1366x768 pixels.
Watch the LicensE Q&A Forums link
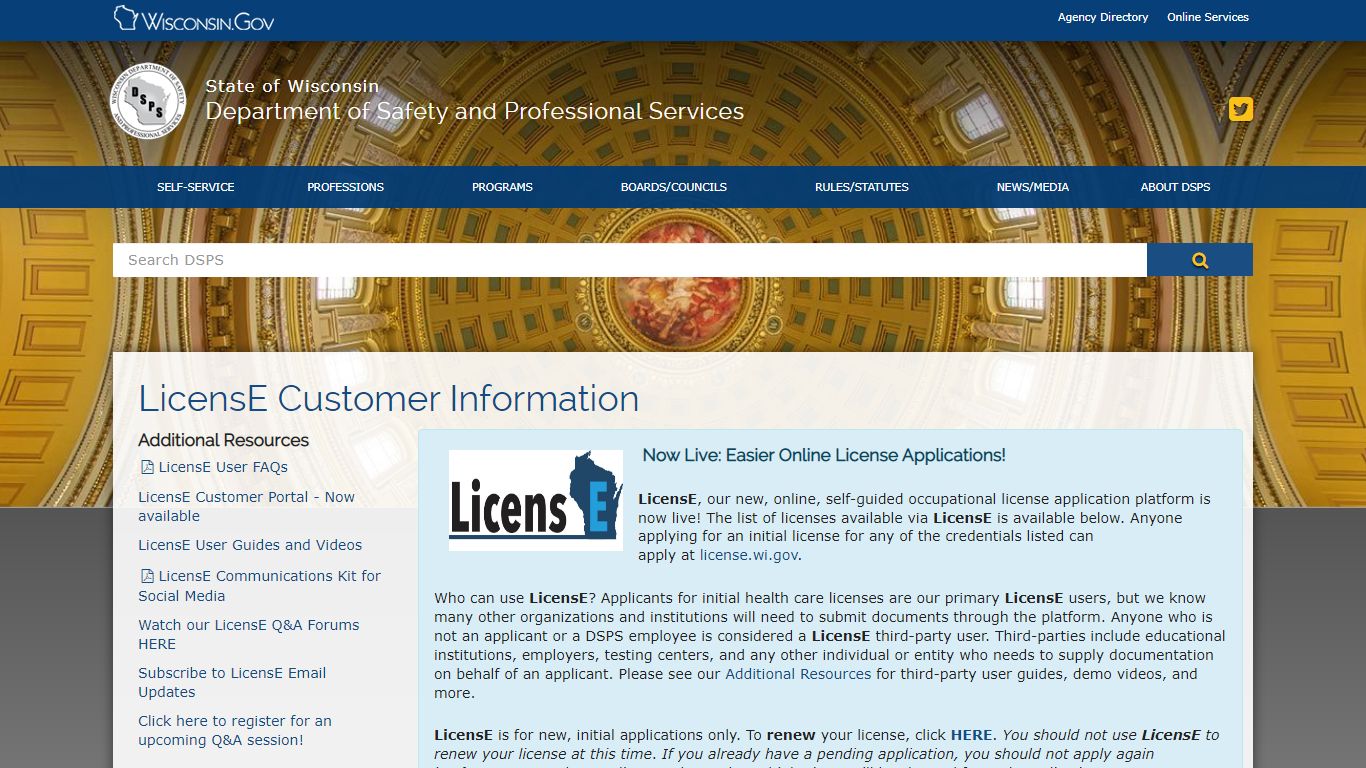click(249, 634)
